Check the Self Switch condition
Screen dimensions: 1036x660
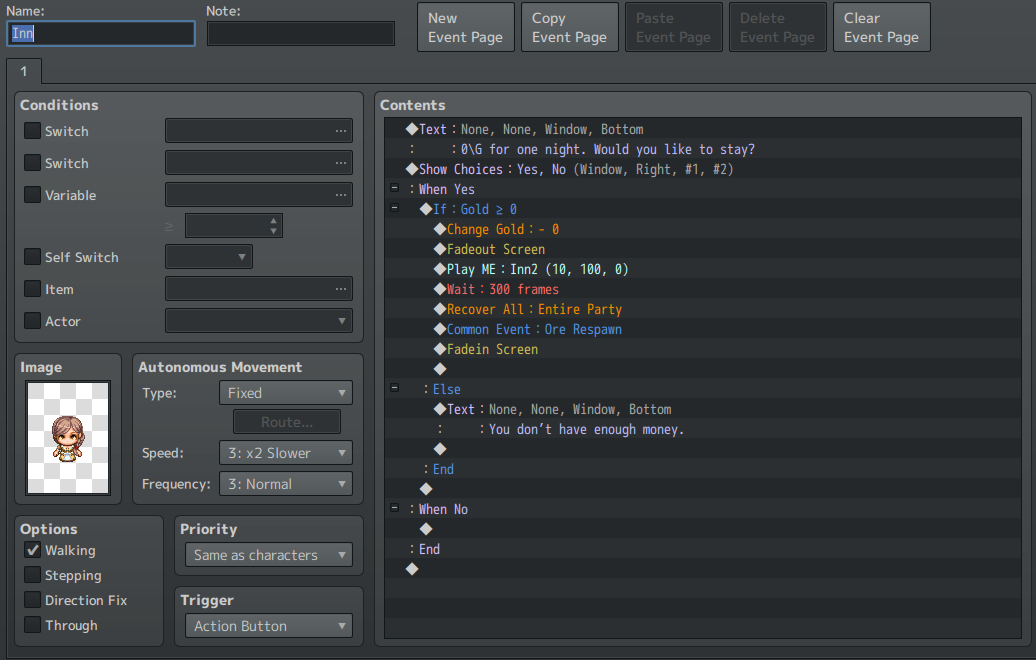coord(32,257)
